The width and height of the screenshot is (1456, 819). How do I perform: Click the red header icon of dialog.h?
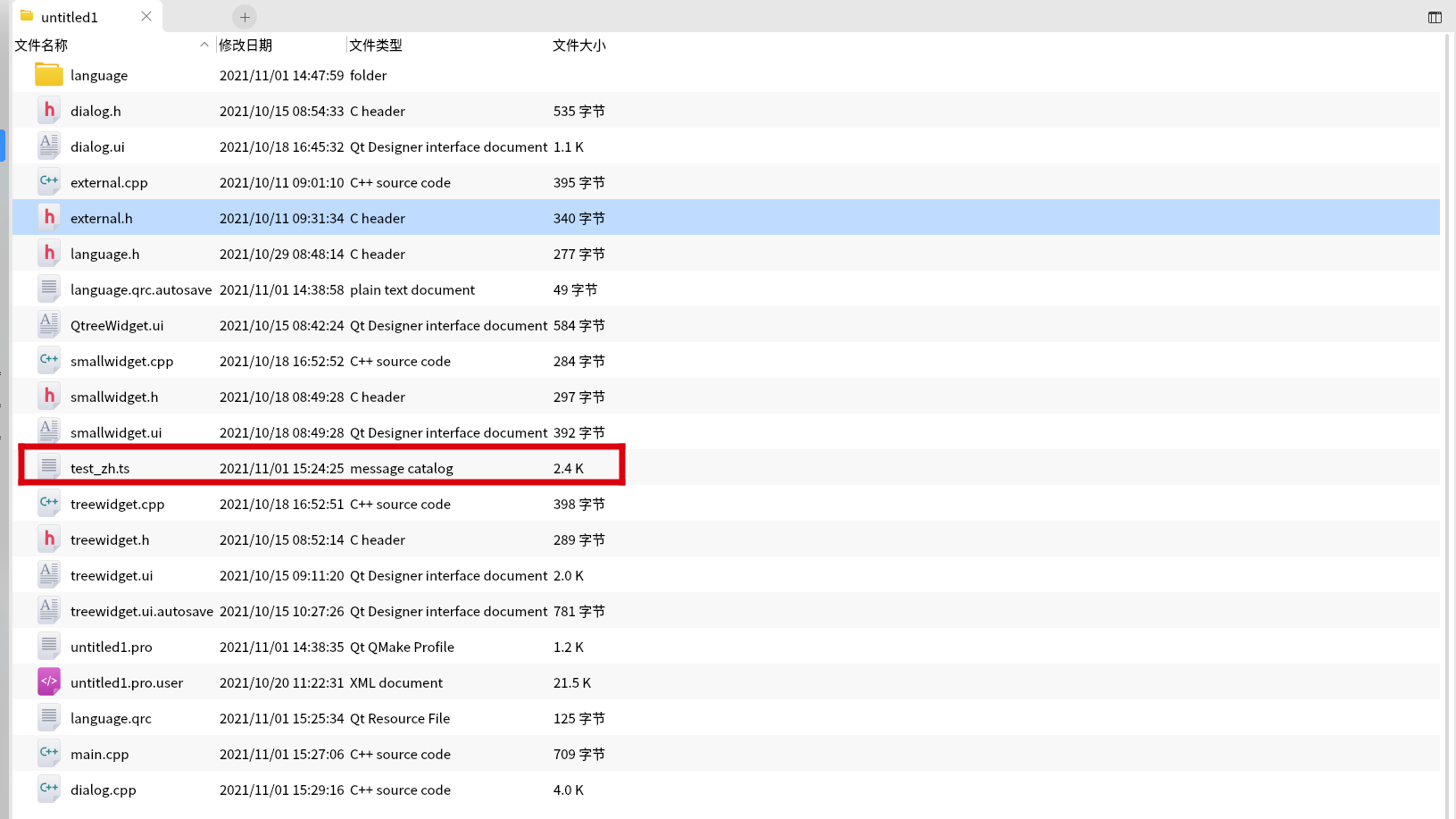point(48,110)
